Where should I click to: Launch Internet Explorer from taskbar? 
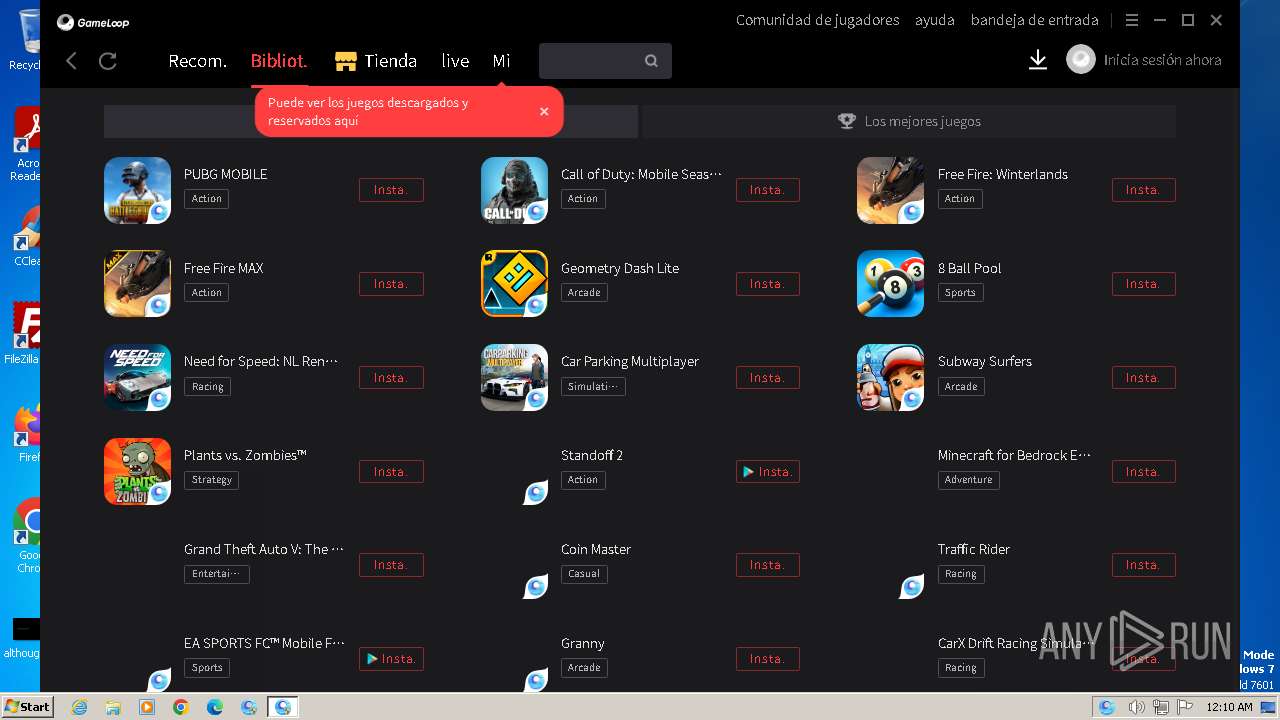(x=79, y=707)
